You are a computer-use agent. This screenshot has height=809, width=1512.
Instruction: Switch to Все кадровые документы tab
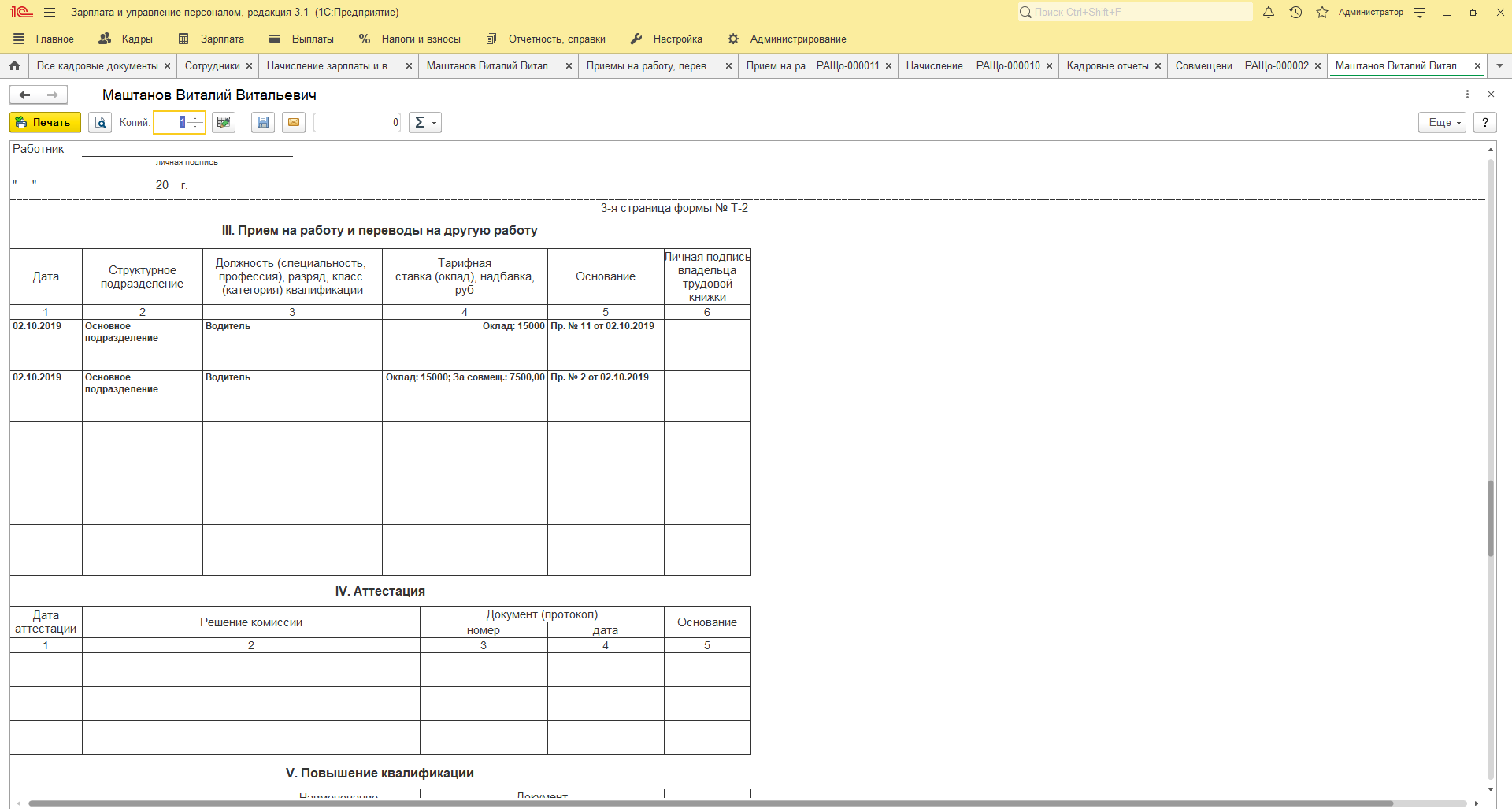click(98, 66)
